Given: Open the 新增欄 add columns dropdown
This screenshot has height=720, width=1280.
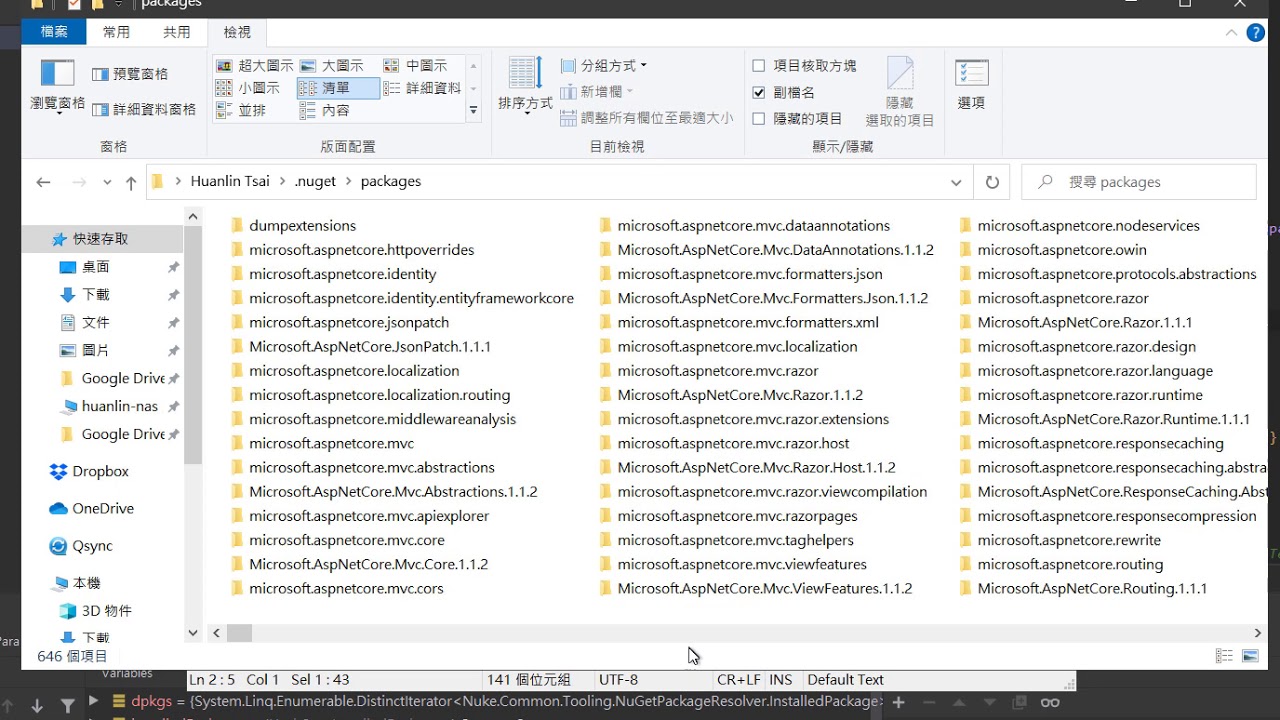Looking at the screenshot, I should [x=598, y=92].
